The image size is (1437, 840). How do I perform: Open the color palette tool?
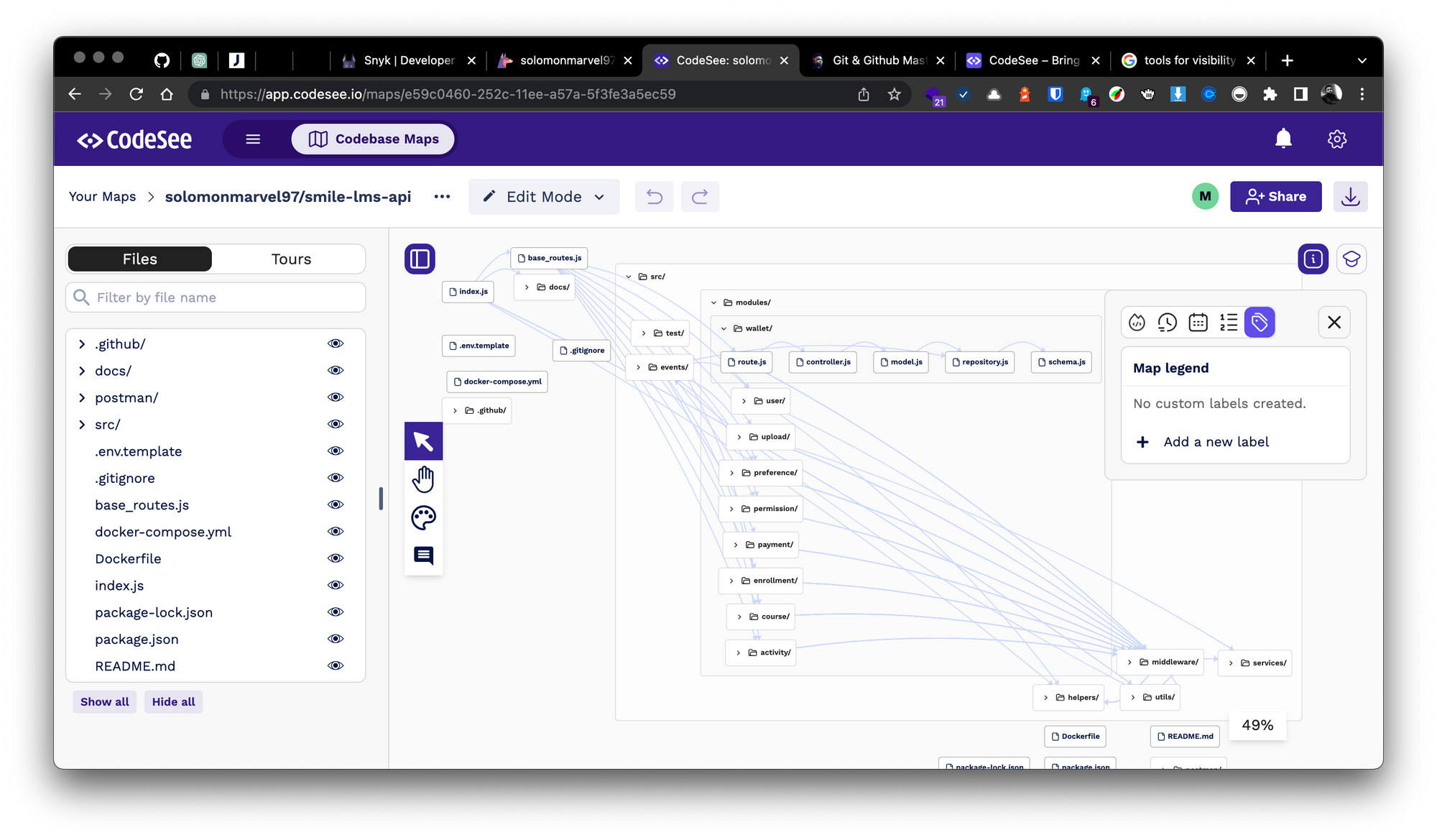coord(423,517)
